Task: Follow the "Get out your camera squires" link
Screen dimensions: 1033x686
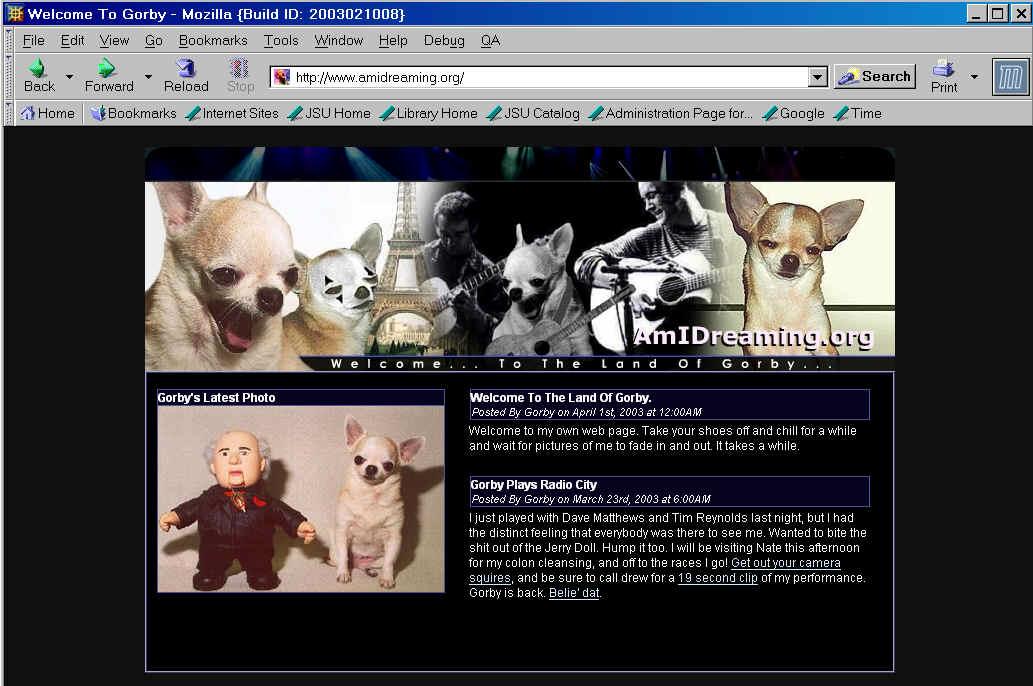Action: pyautogui.click(x=785, y=563)
